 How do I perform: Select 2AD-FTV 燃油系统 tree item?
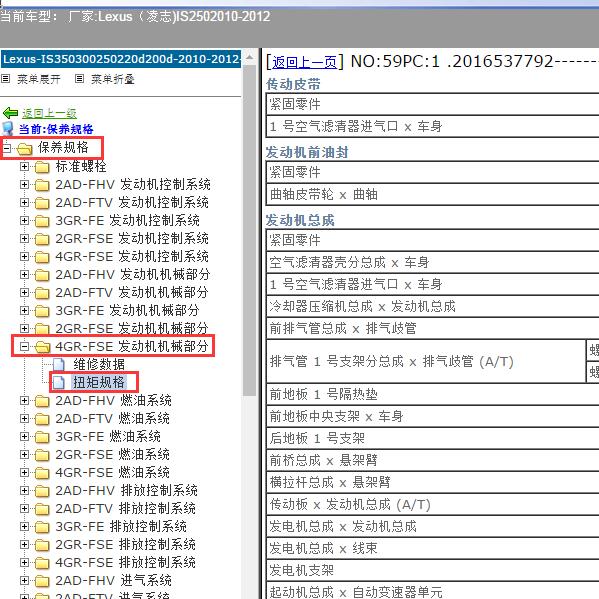point(112,419)
